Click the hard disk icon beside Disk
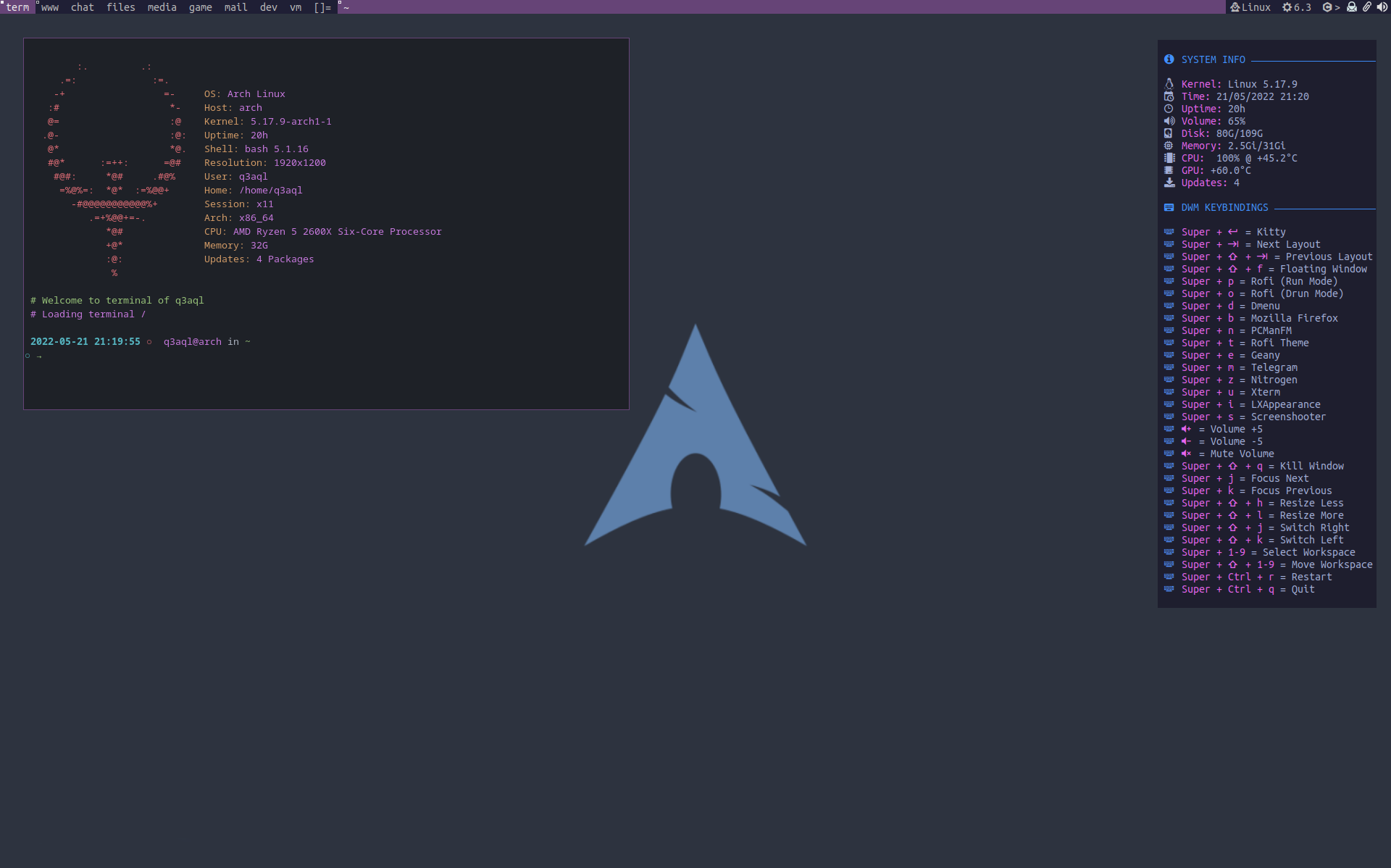Viewport: 1391px width, 868px height. (1169, 133)
